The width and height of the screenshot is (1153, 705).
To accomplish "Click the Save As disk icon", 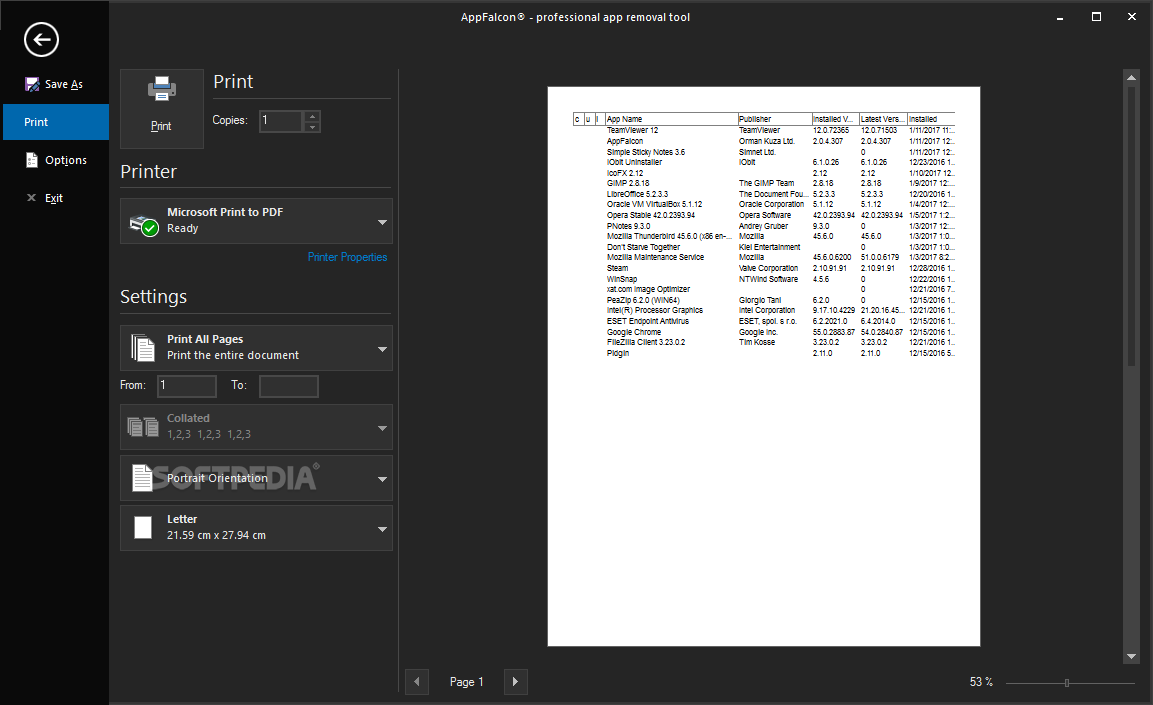I will pyautogui.click(x=32, y=85).
